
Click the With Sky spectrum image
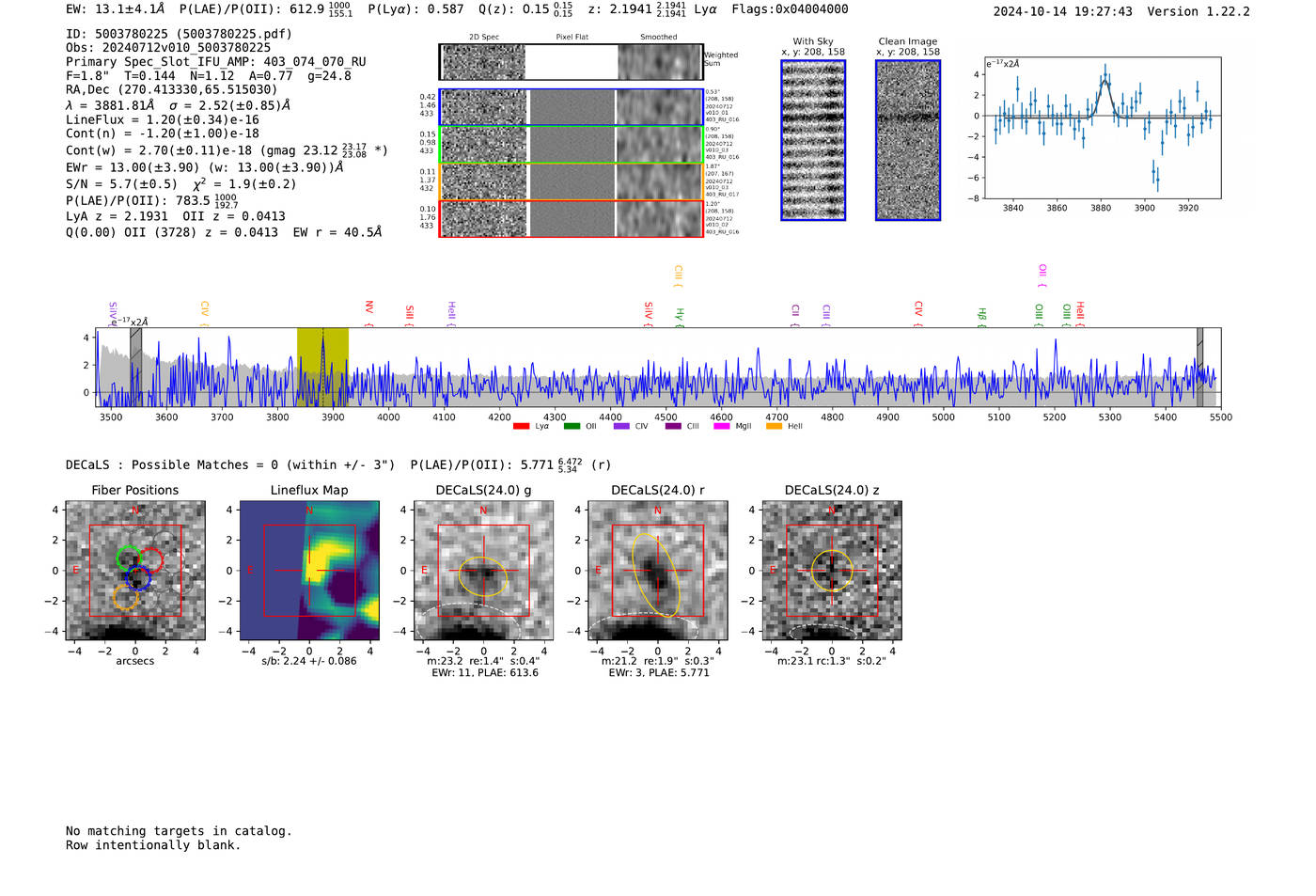point(813,140)
